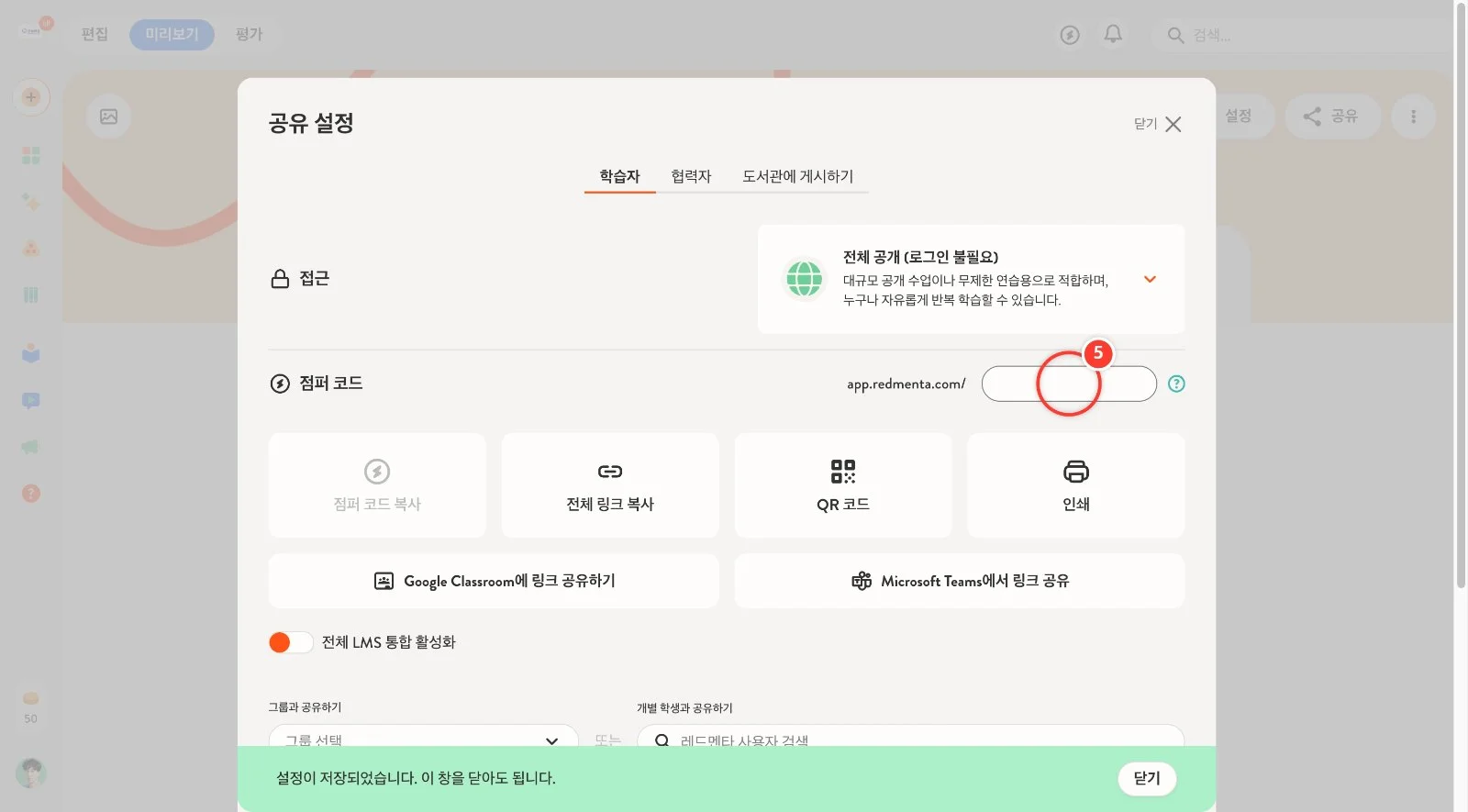Open the library books icon in sidebar
Screen dimensions: 1468x812
pyautogui.click(x=31, y=295)
